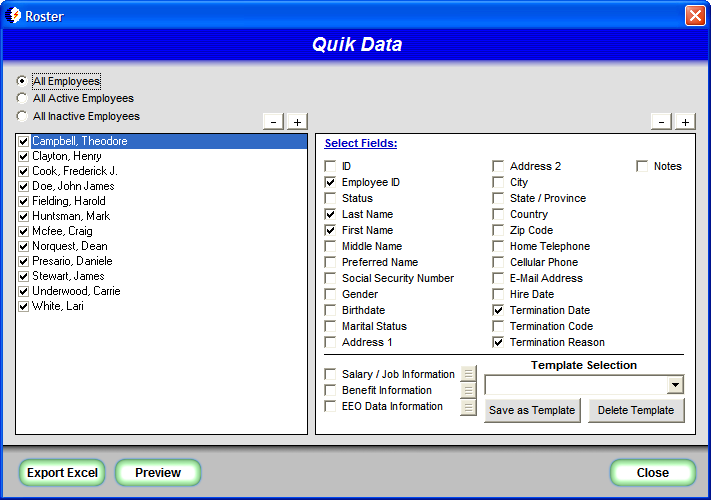Check the Status field
711x500 pixels.
330,198
